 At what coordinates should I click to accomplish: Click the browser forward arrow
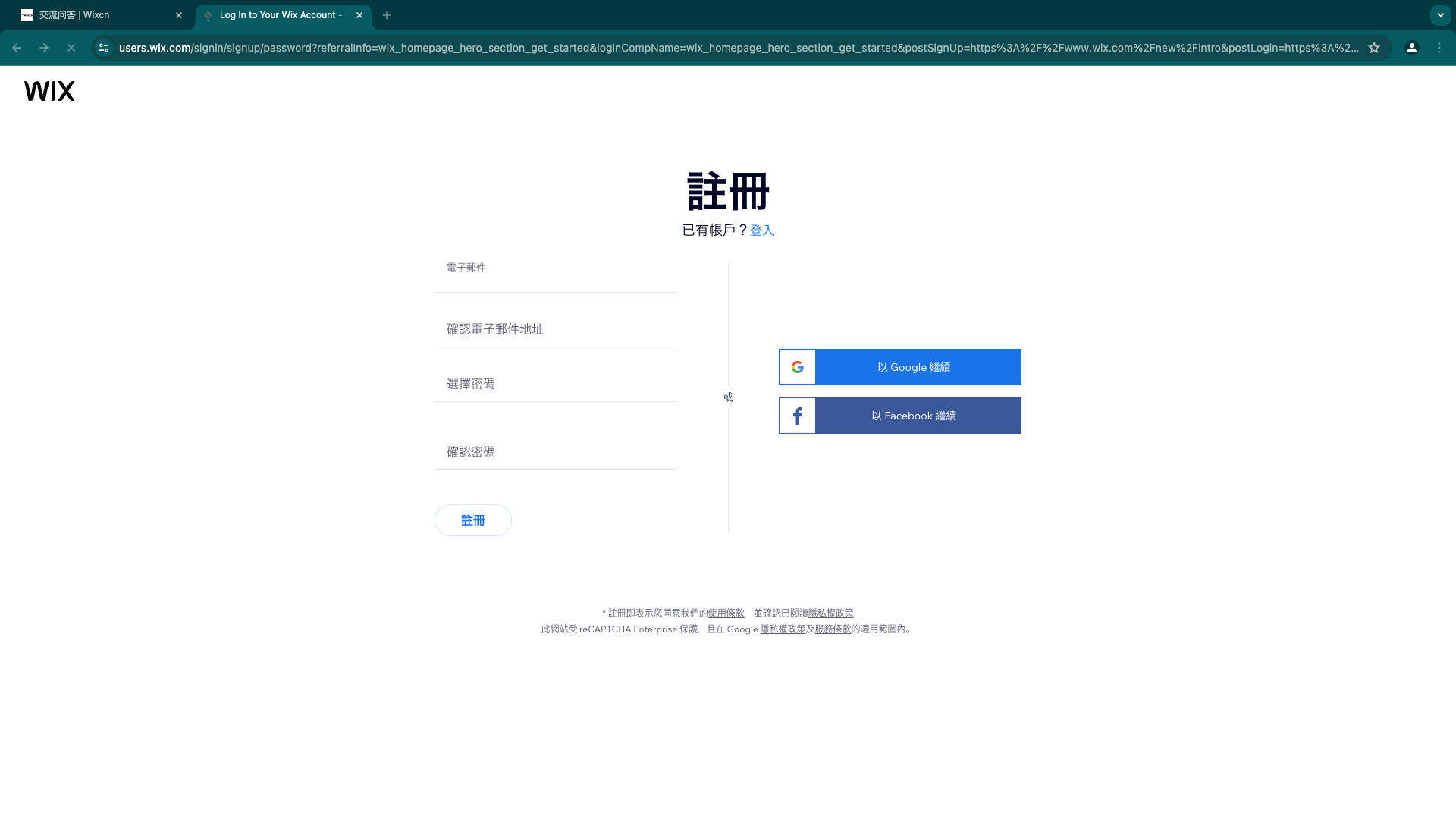pos(44,48)
